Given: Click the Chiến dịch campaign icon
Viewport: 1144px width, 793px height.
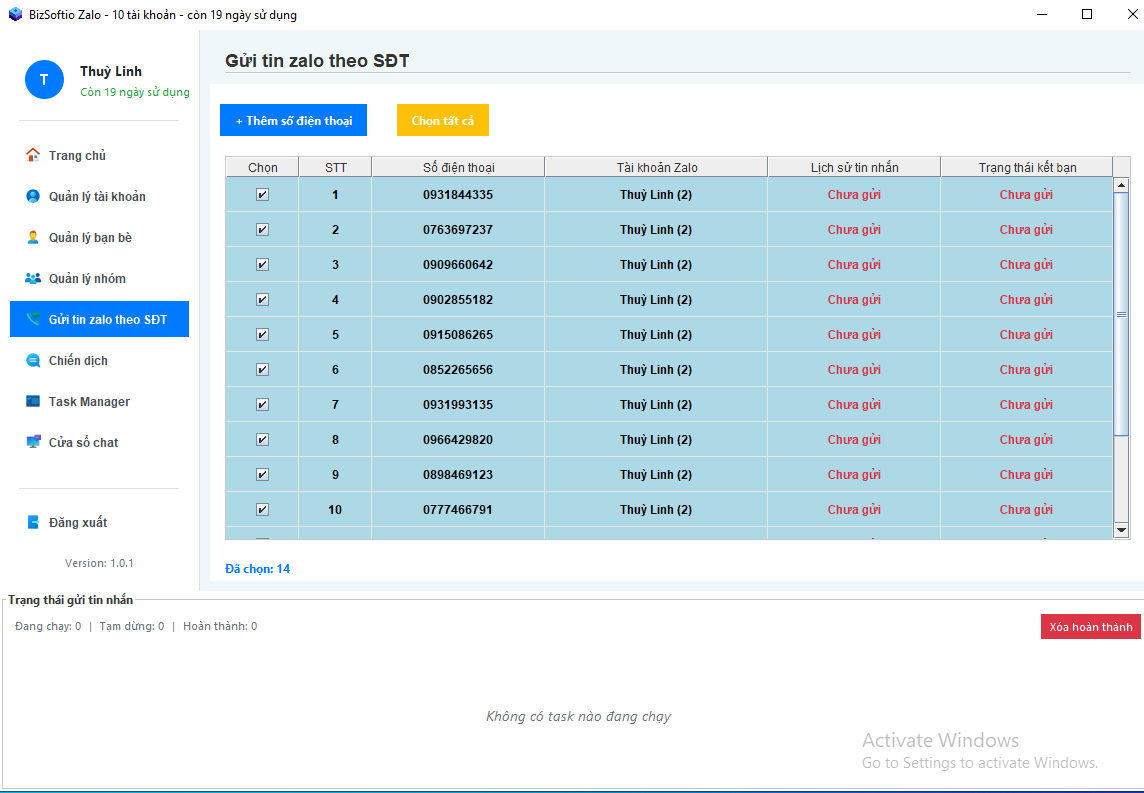Looking at the screenshot, I should [33, 360].
